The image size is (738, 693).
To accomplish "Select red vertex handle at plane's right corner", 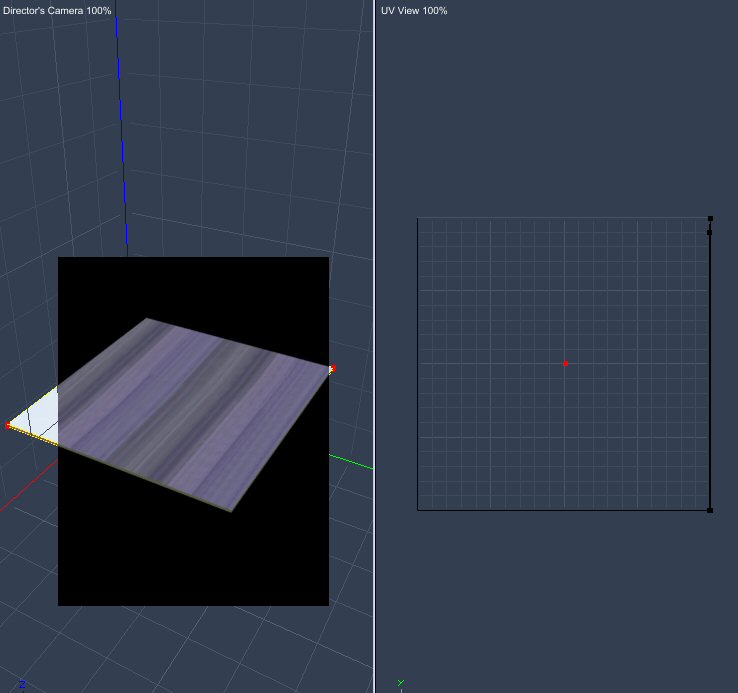I will pyautogui.click(x=332, y=369).
